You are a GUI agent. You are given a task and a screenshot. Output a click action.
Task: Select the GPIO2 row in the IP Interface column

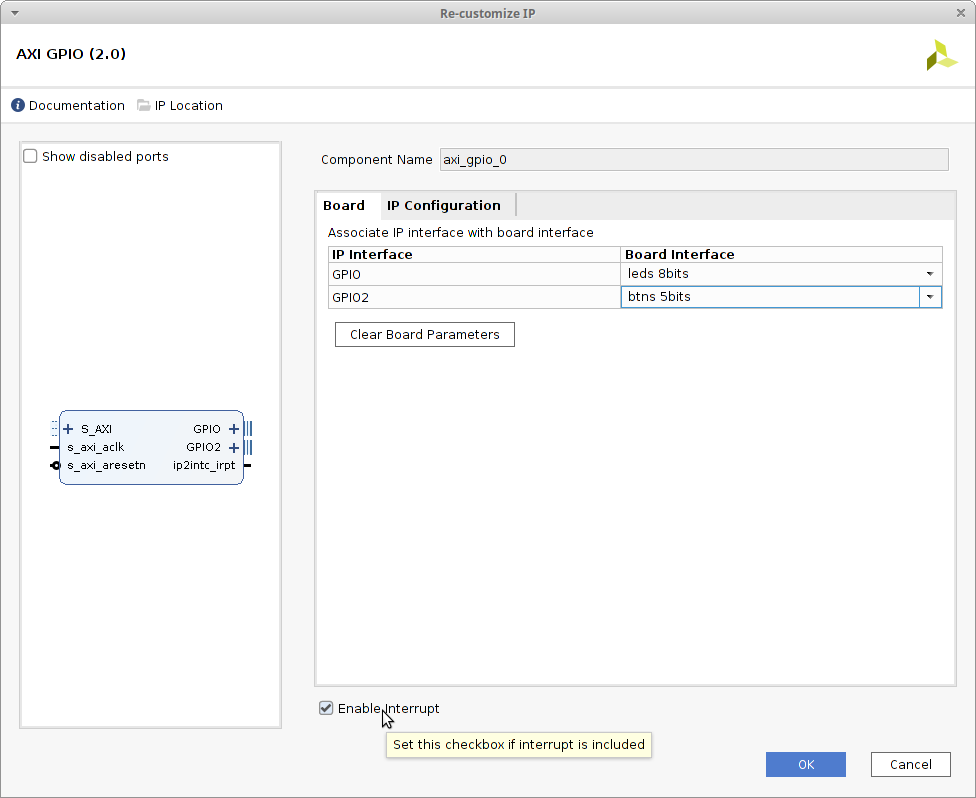[x=474, y=297]
